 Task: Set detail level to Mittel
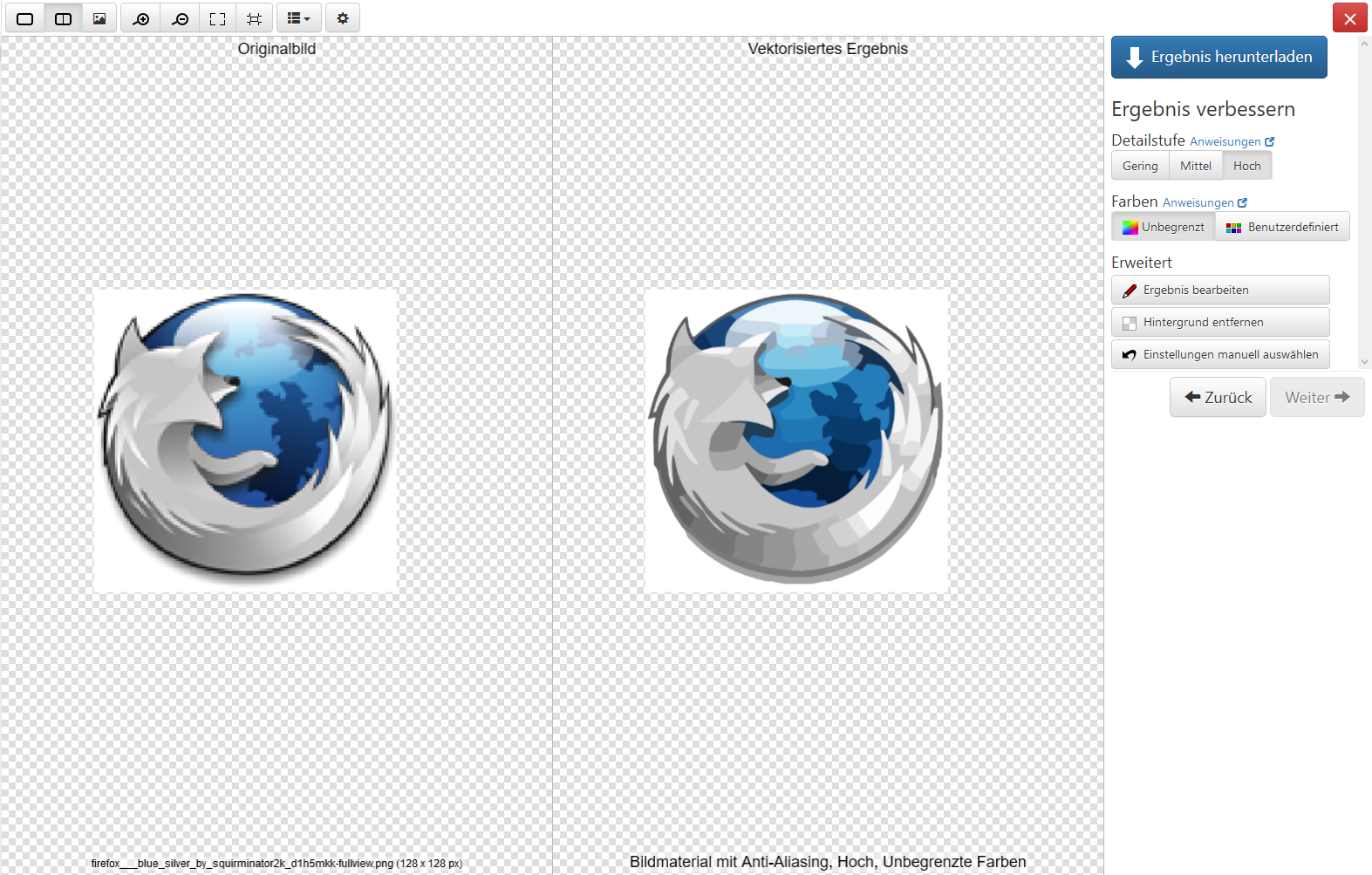(x=1195, y=166)
